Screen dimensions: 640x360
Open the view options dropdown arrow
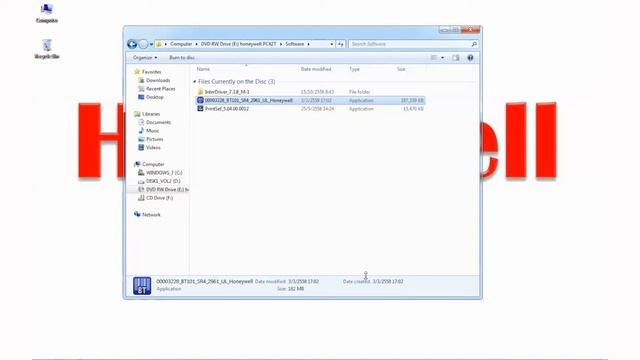(442, 58)
